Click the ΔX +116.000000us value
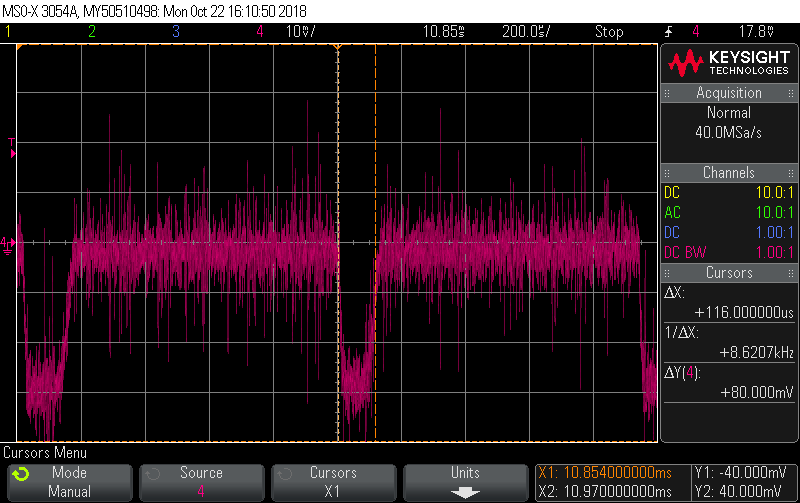800x503 pixels. (x=744, y=313)
